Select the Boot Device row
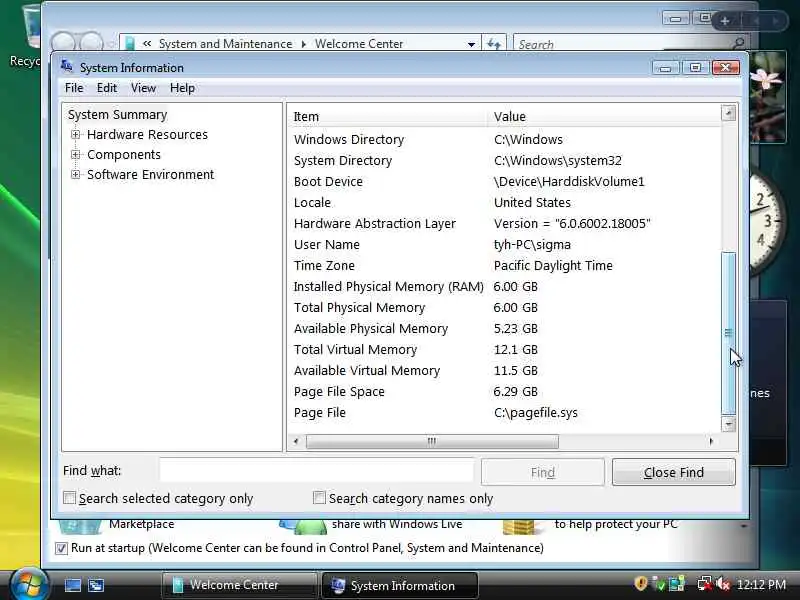 (x=504, y=181)
